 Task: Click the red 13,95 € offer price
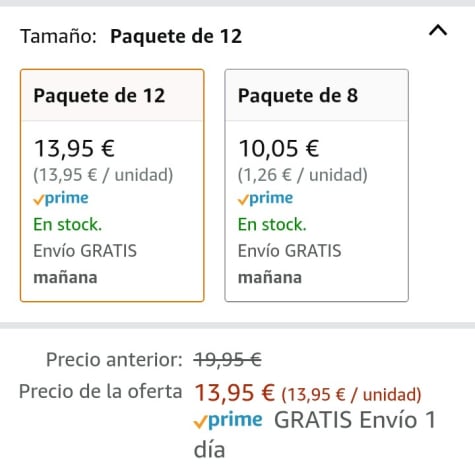234,392
